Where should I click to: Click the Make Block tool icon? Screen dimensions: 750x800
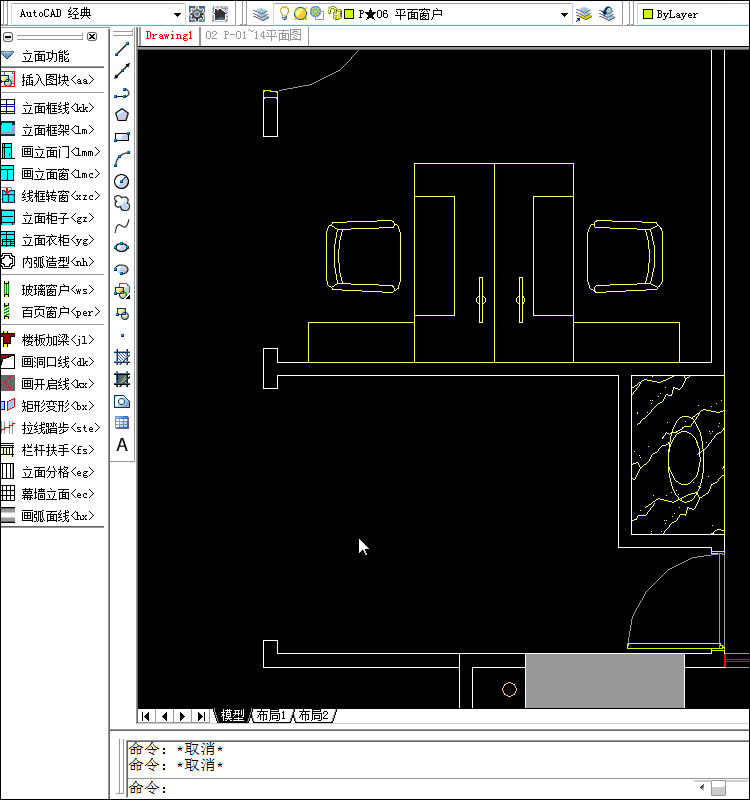122,313
